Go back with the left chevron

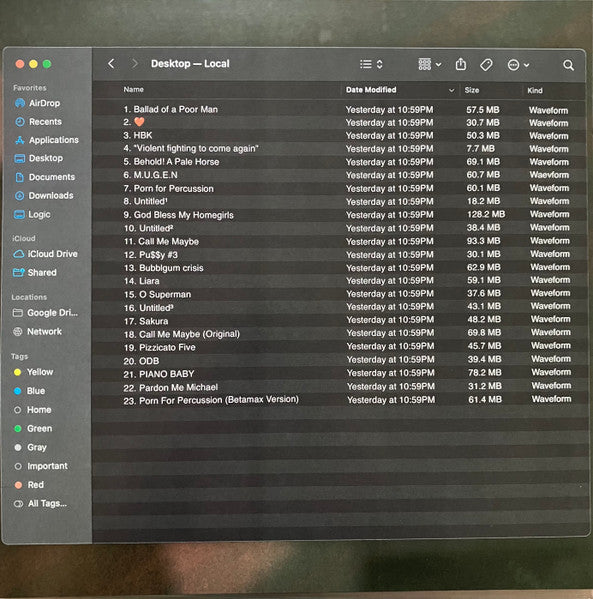click(x=111, y=63)
